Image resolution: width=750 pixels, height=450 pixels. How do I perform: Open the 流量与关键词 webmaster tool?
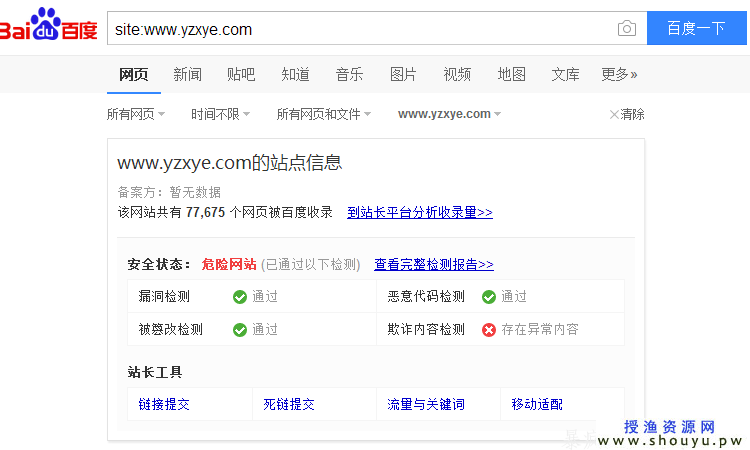[x=426, y=405]
